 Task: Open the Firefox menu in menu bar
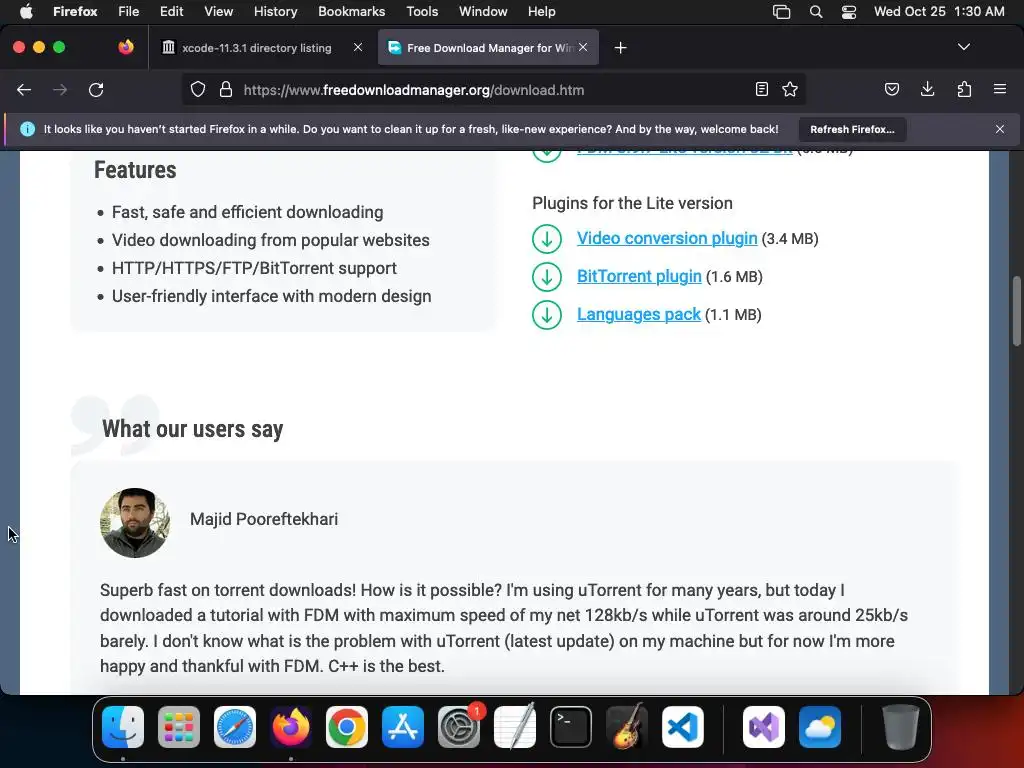coord(75,11)
